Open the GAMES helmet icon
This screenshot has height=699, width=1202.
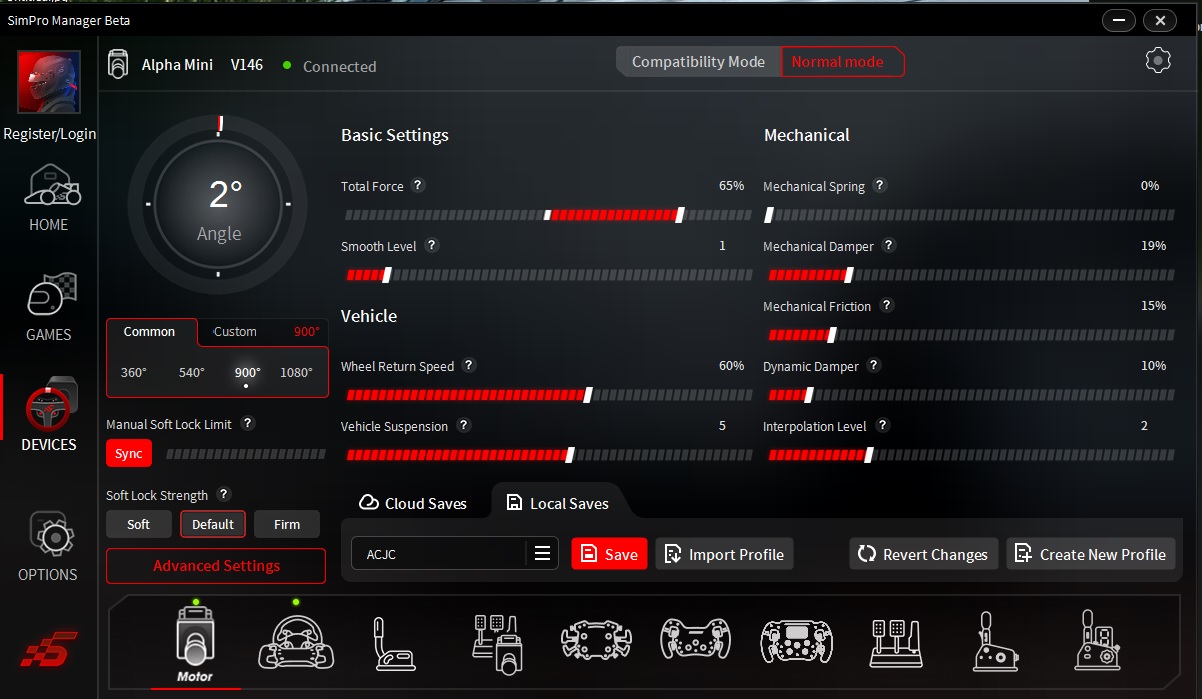pos(49,297)
